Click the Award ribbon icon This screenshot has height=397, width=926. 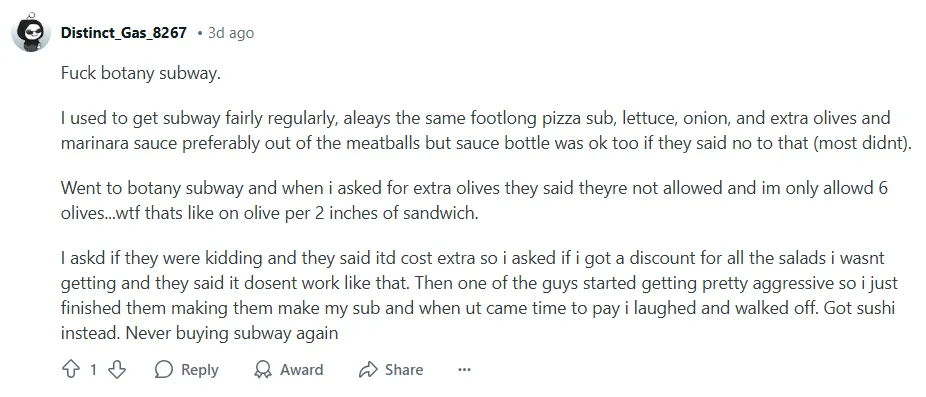pyautogui.click(x=263, y=370)
